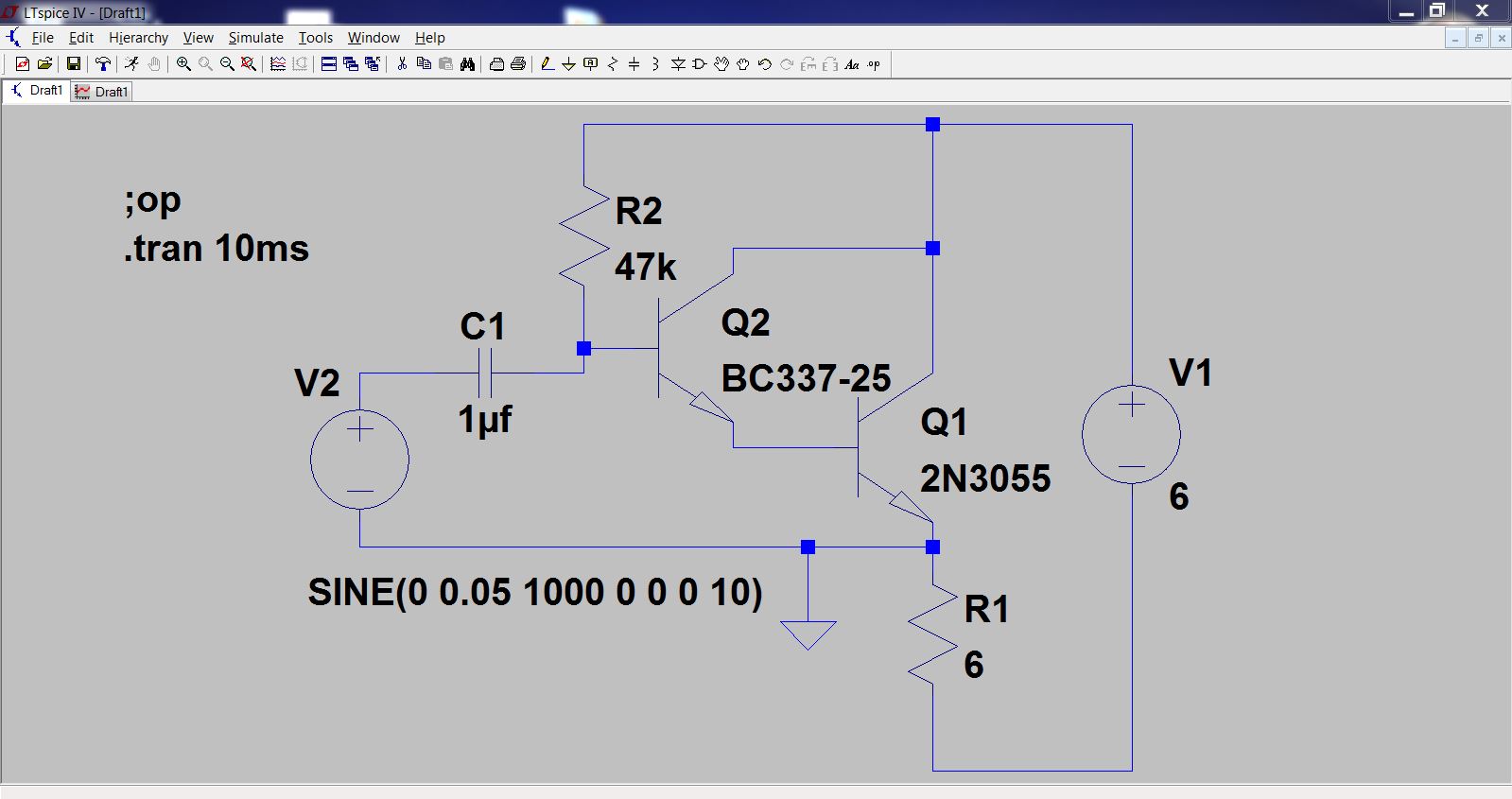
Task: Select Mirror component tool
Action: (x=830, y=64)
